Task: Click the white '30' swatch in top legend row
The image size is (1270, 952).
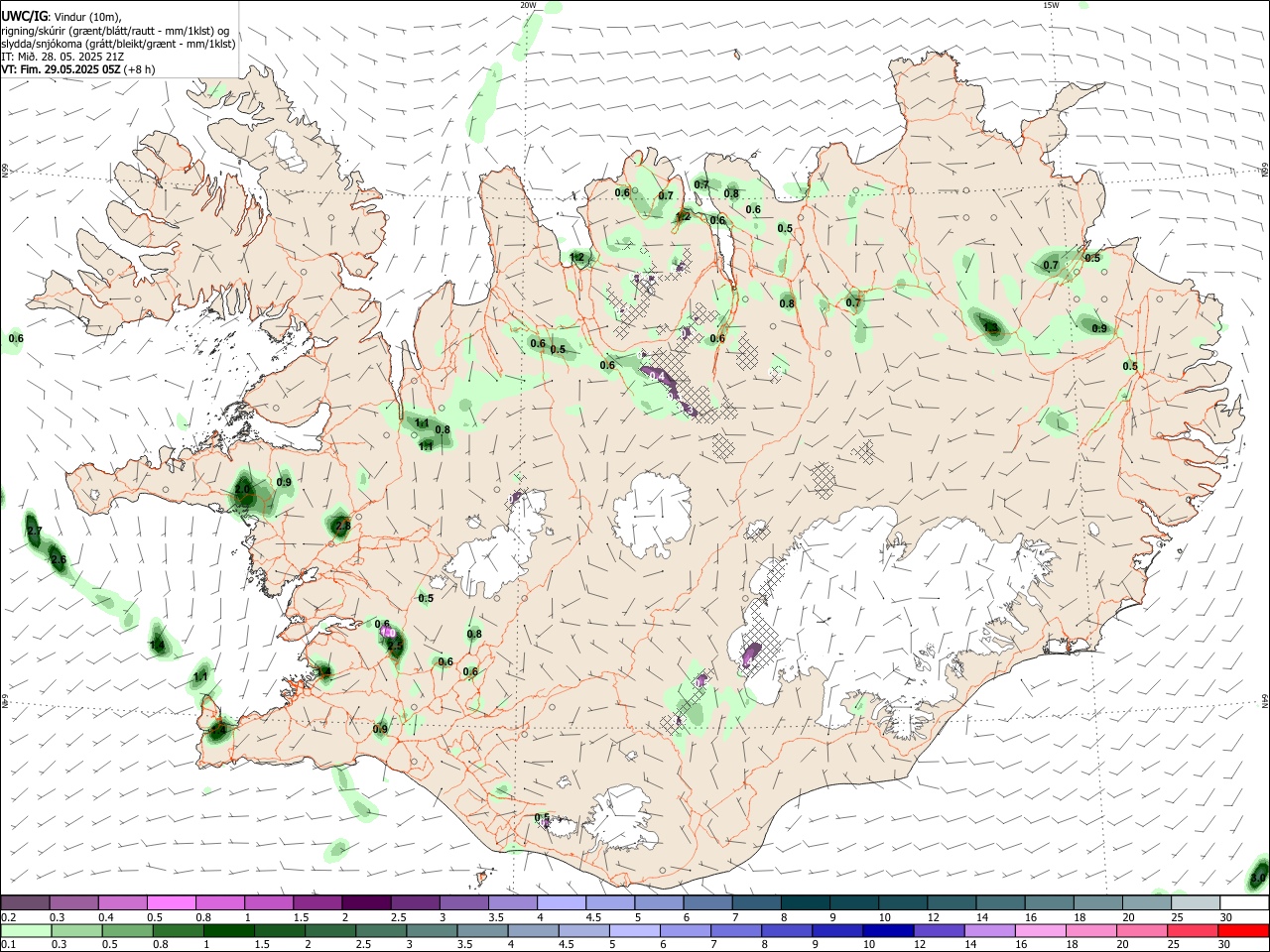Action: point(1244,902)
